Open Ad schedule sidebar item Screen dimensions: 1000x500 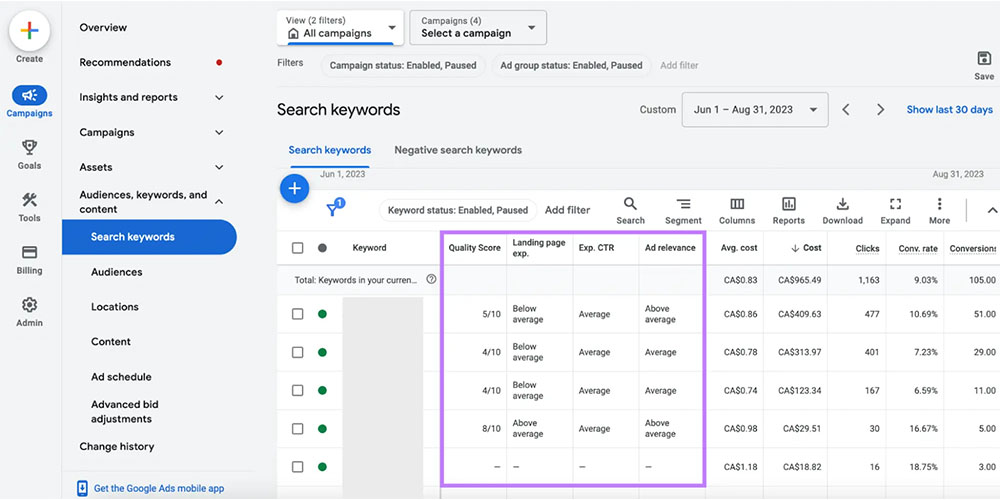click(x=121, y=377)
